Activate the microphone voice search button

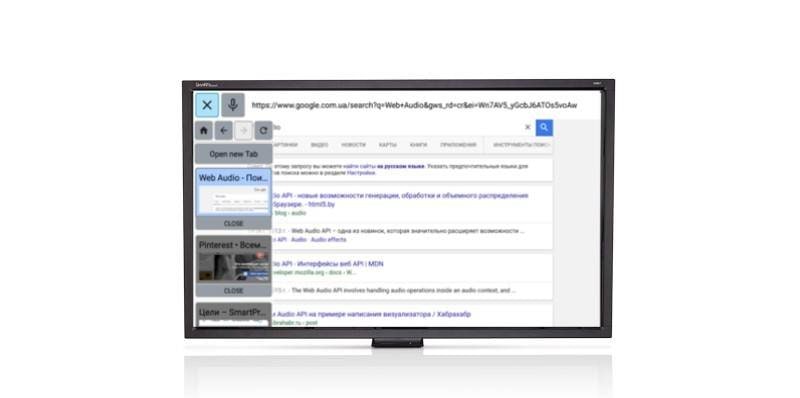pyautogui.click(x=233, y=105)
